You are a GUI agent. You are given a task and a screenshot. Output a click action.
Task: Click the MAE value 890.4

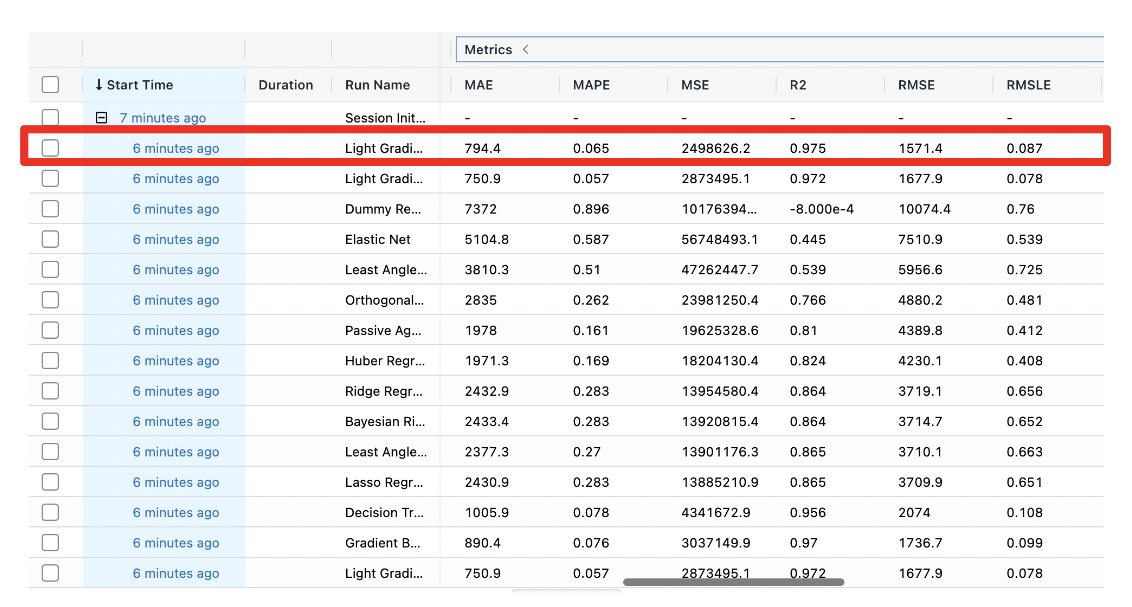(482, 542)
